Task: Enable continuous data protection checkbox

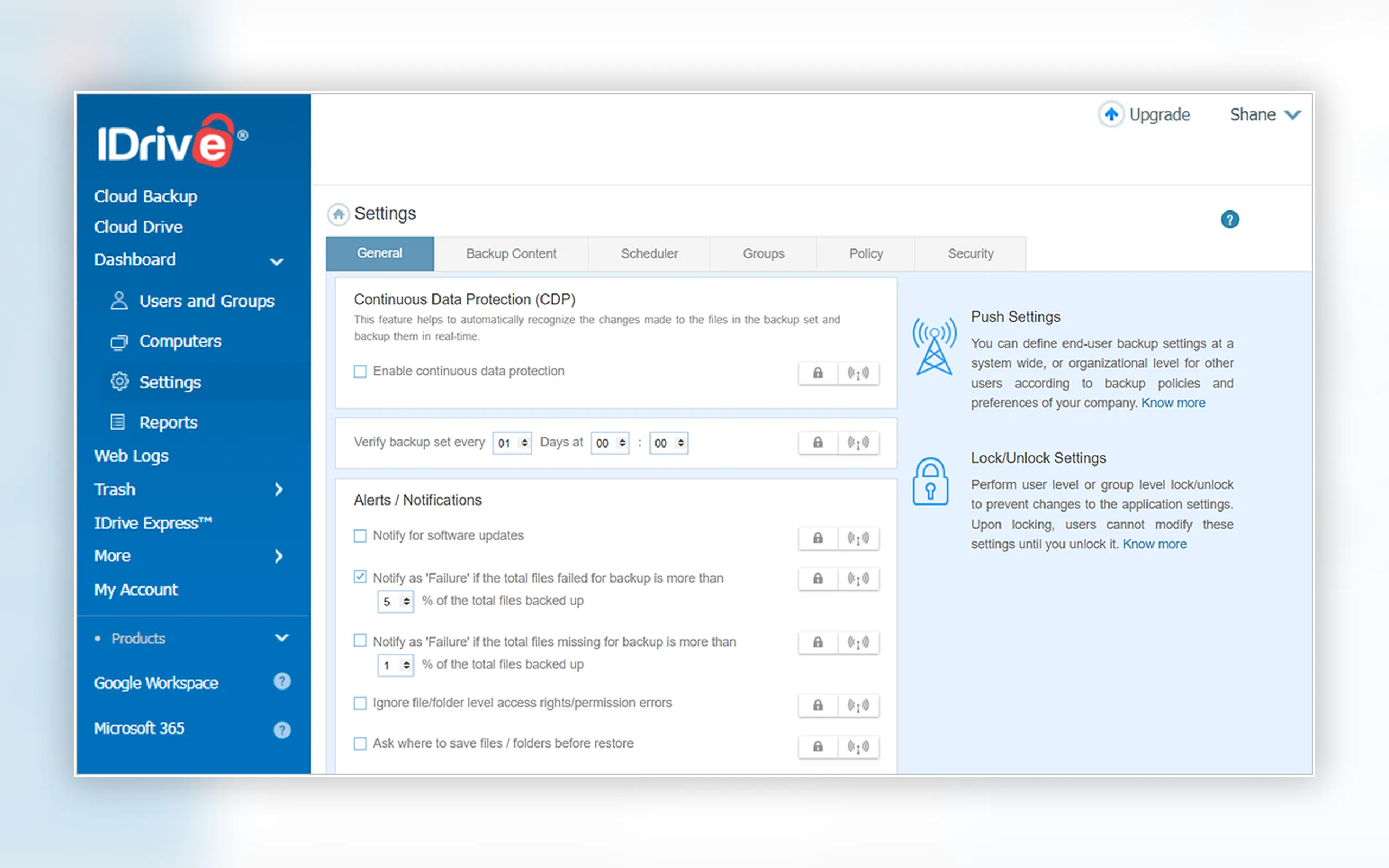Action: click(360, 372)
